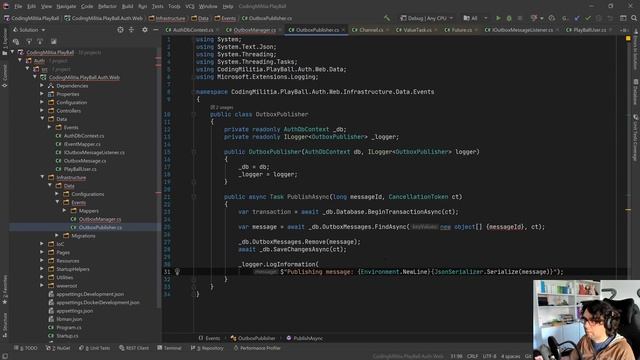
Task: Expand the Mappers folder
Action: coord(64,211)
